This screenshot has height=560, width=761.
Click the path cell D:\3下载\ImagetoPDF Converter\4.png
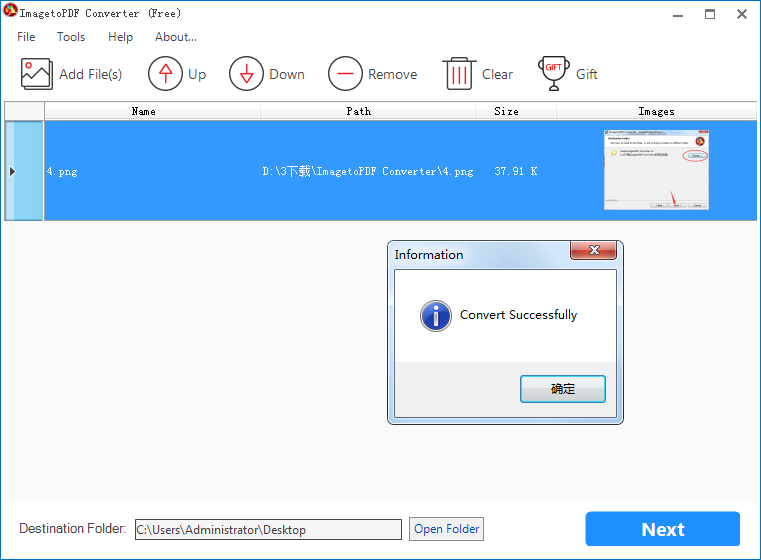click(x=368, y=171)
